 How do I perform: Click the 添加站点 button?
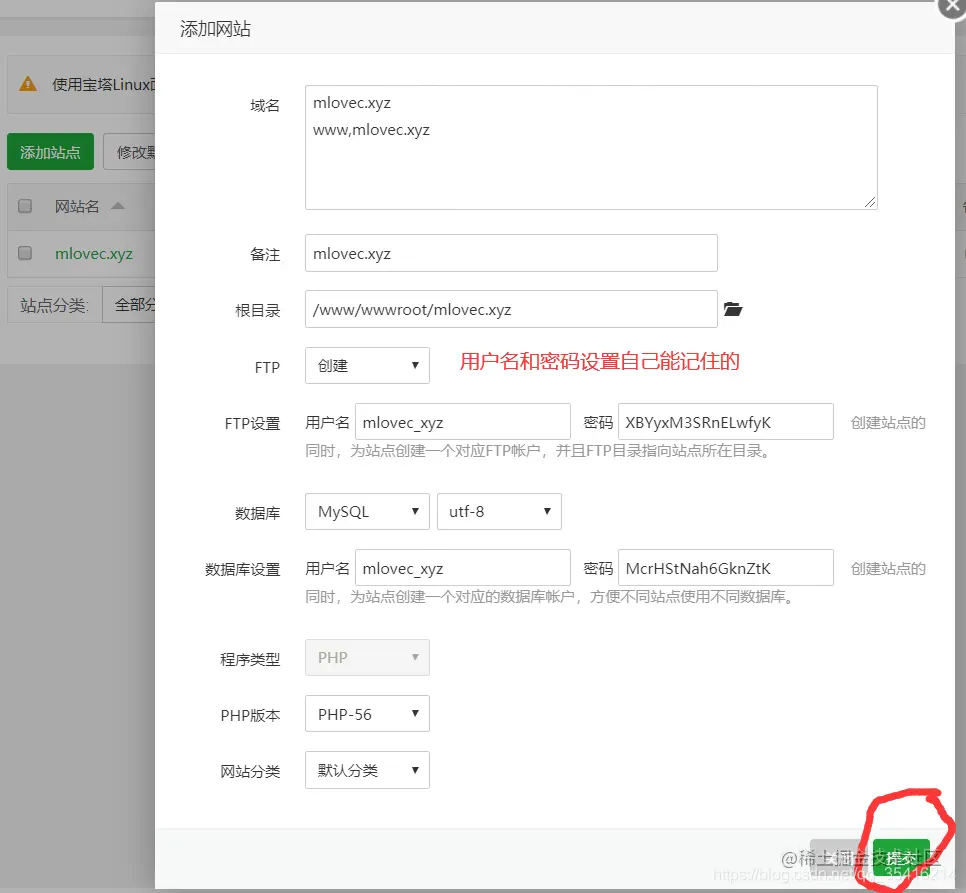coord(50,151)
